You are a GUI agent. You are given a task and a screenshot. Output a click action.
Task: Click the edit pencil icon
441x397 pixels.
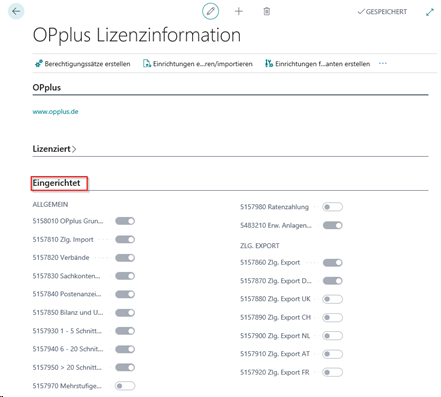coord(210,11)
